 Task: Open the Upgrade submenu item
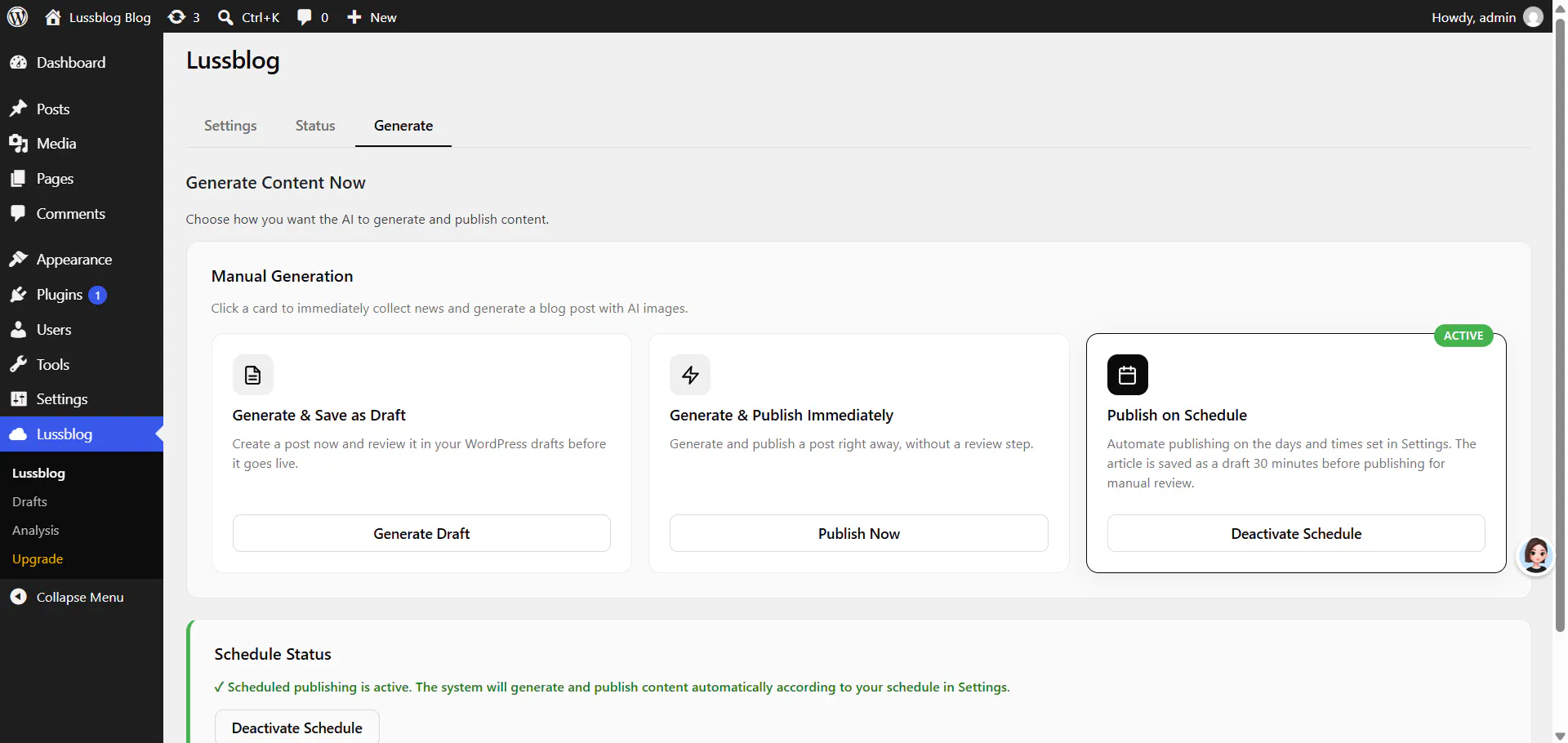(38, 558)
